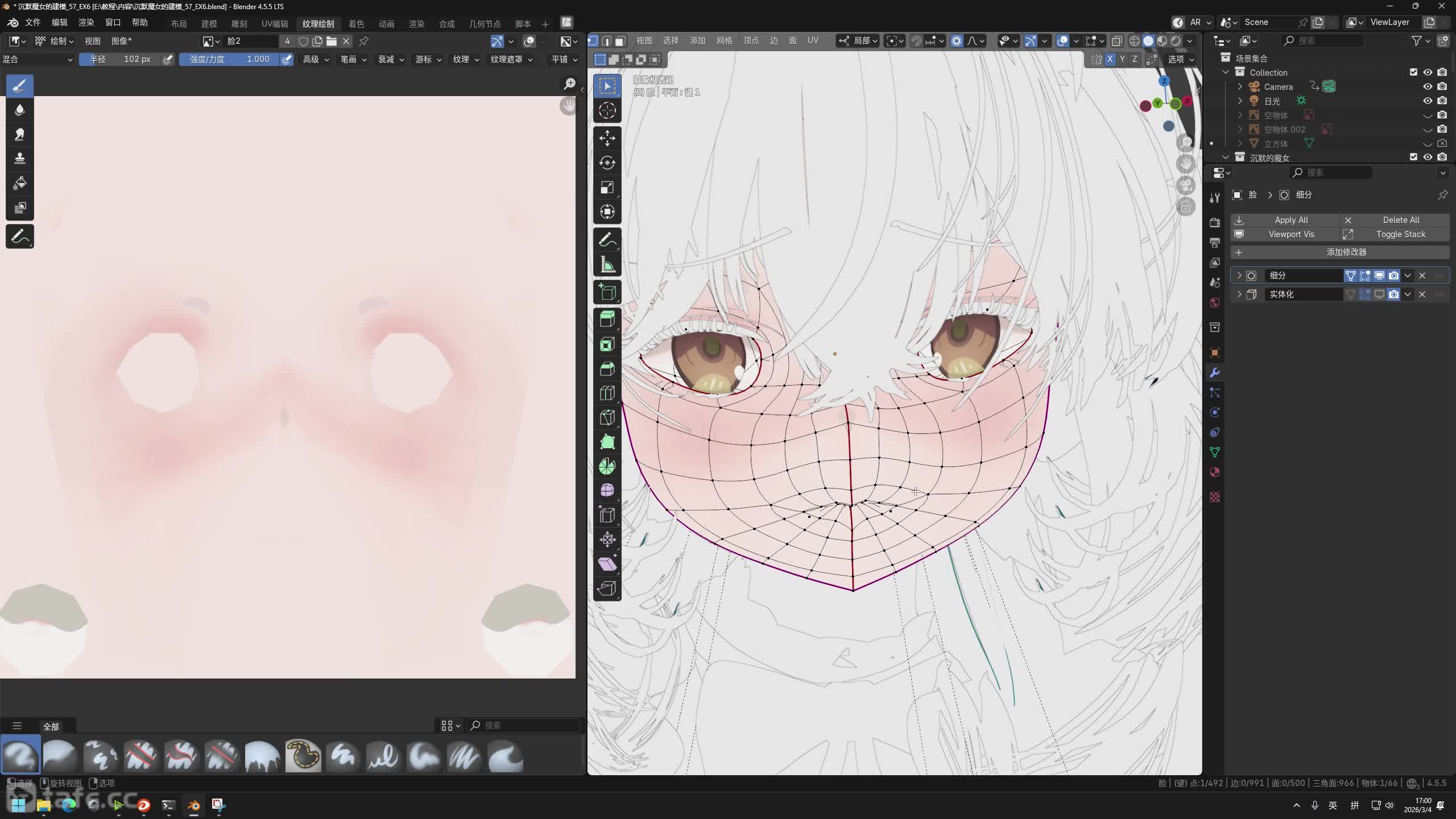Hide the Camera object in viewport
The width and height of the screenshot is (1456, 819).
tap(1428, 86)
